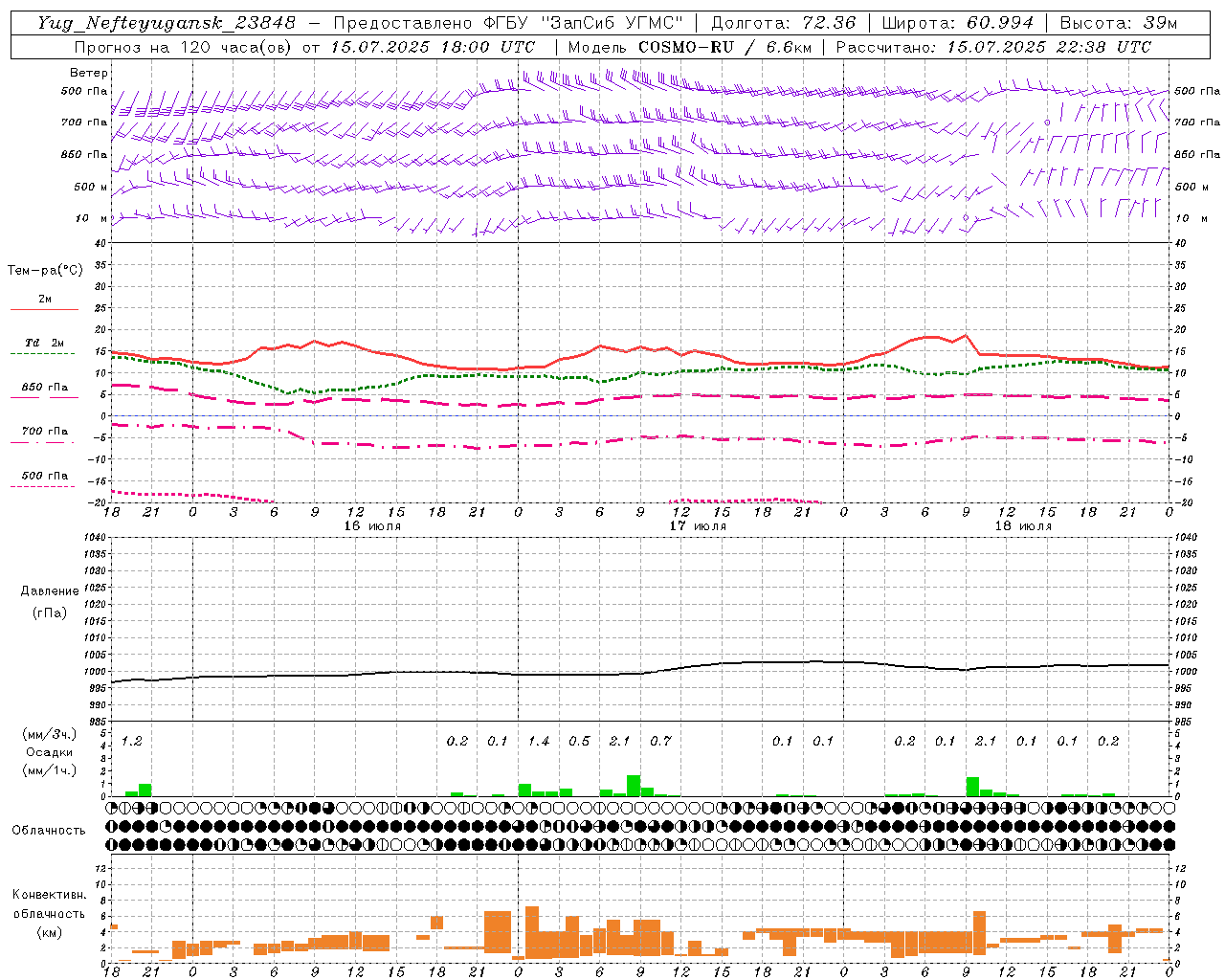Click 500 гПа entry in temperature legend
Viewport: 1225px width, 980px height.
click(x=44, y=476)
